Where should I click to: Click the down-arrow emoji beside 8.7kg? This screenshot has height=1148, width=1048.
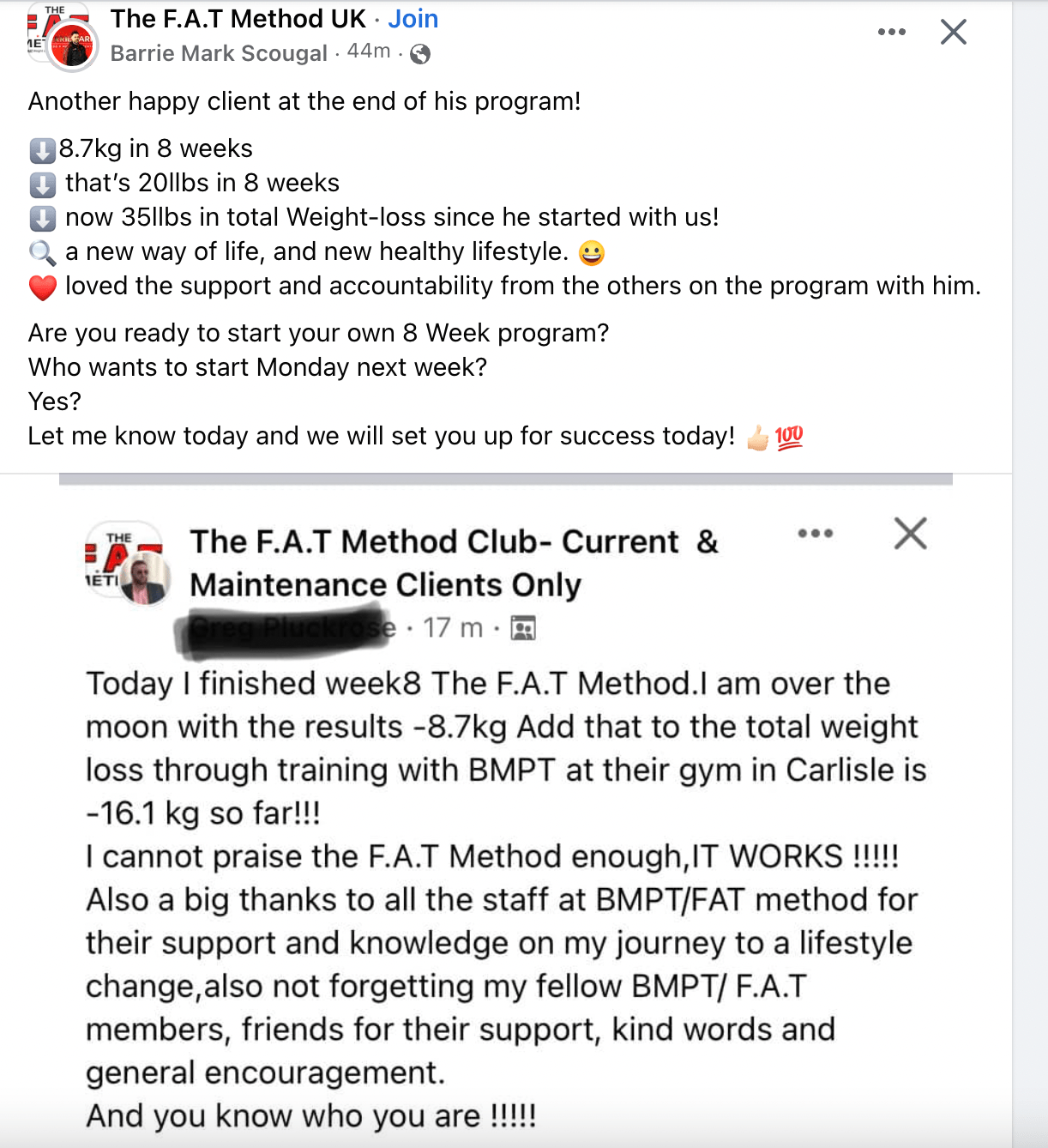[42, 150]
